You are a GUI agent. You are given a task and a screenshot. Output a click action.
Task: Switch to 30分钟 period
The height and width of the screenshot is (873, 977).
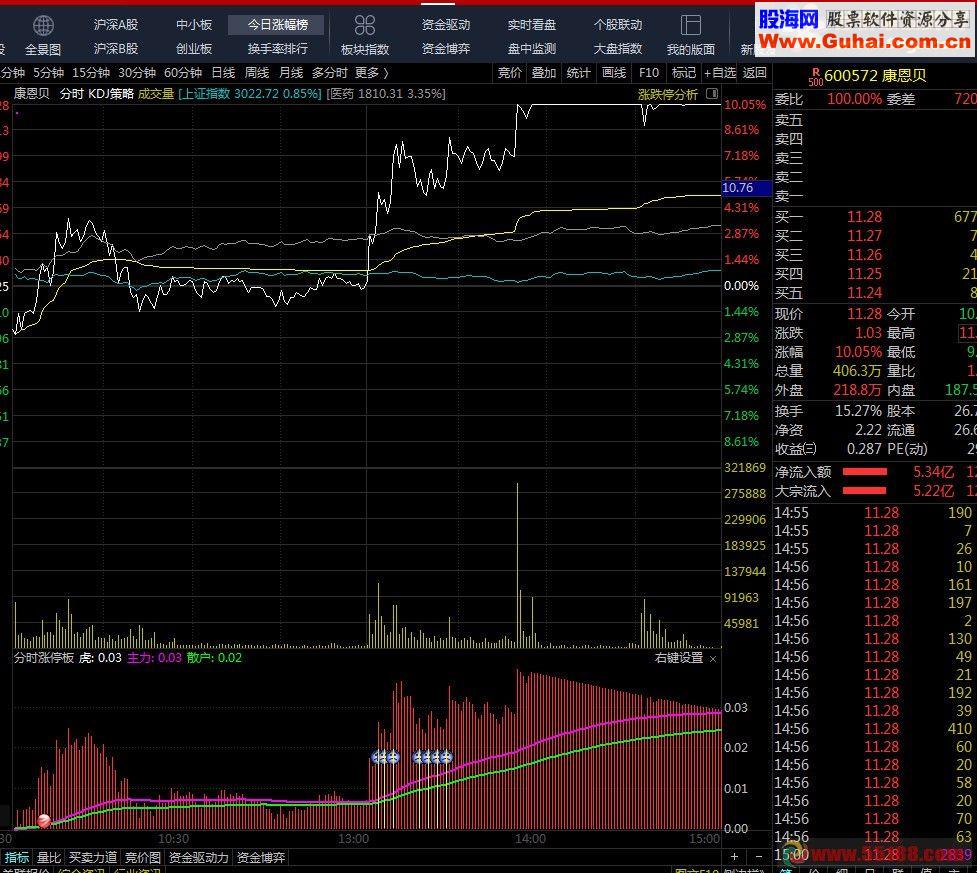tap(137, 73)
